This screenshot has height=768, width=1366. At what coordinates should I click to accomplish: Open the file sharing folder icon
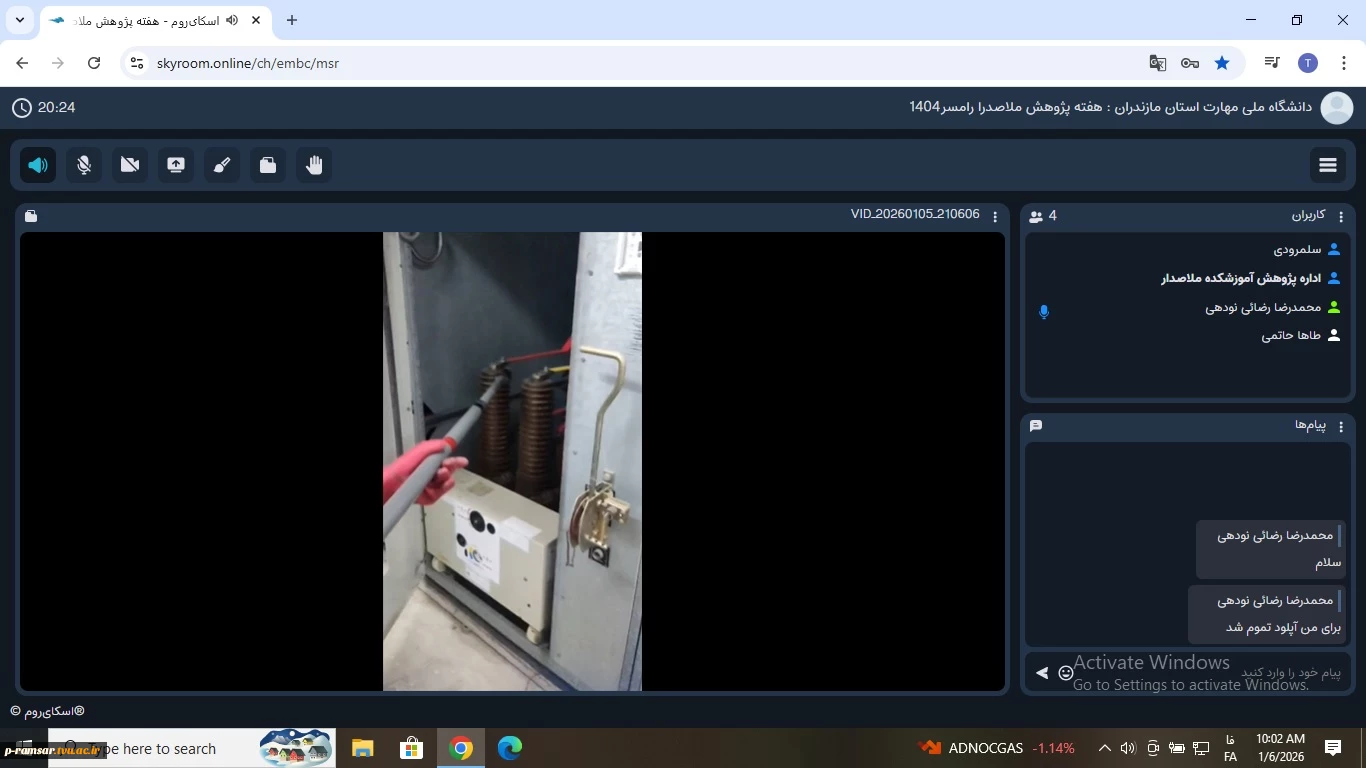[x=268, y=165]
